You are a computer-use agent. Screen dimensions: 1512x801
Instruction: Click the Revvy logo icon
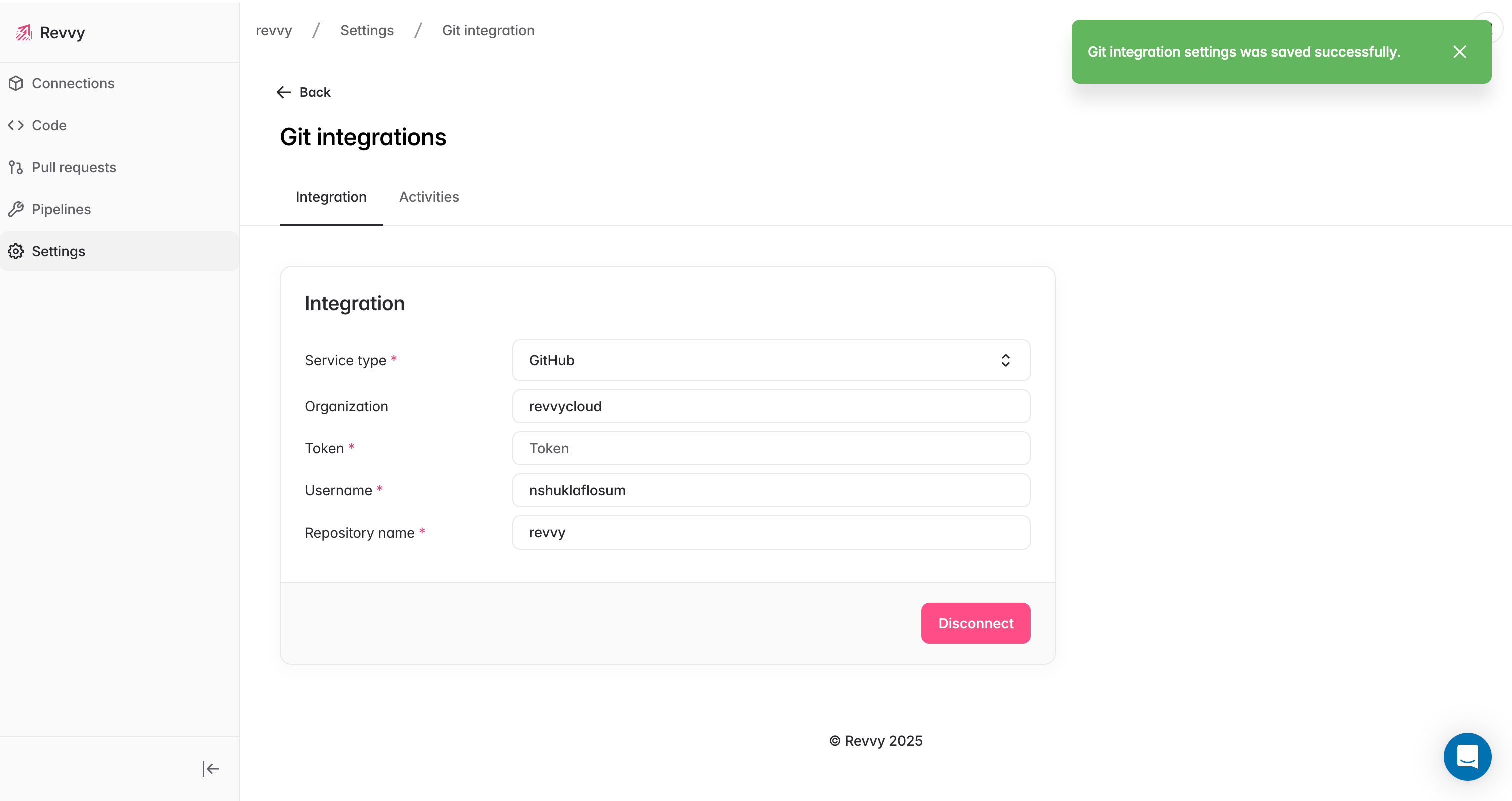(23, 33)
